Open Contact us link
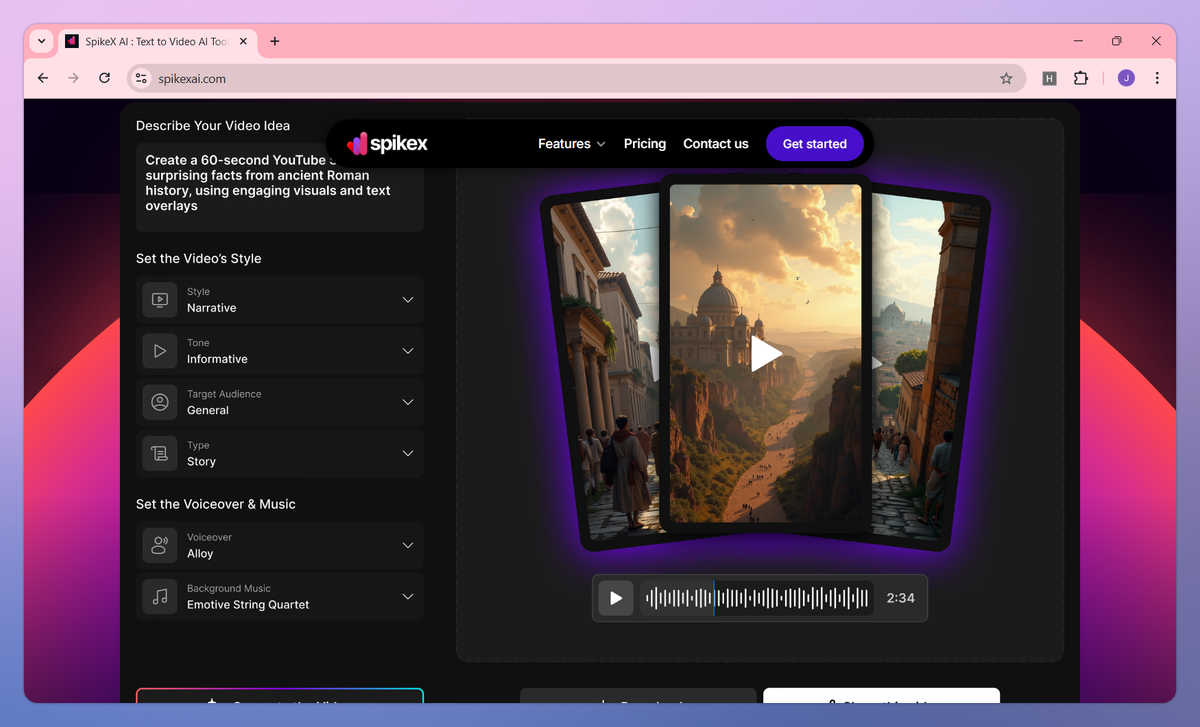This screenshot has height=727, width=1200. point(716,144)
